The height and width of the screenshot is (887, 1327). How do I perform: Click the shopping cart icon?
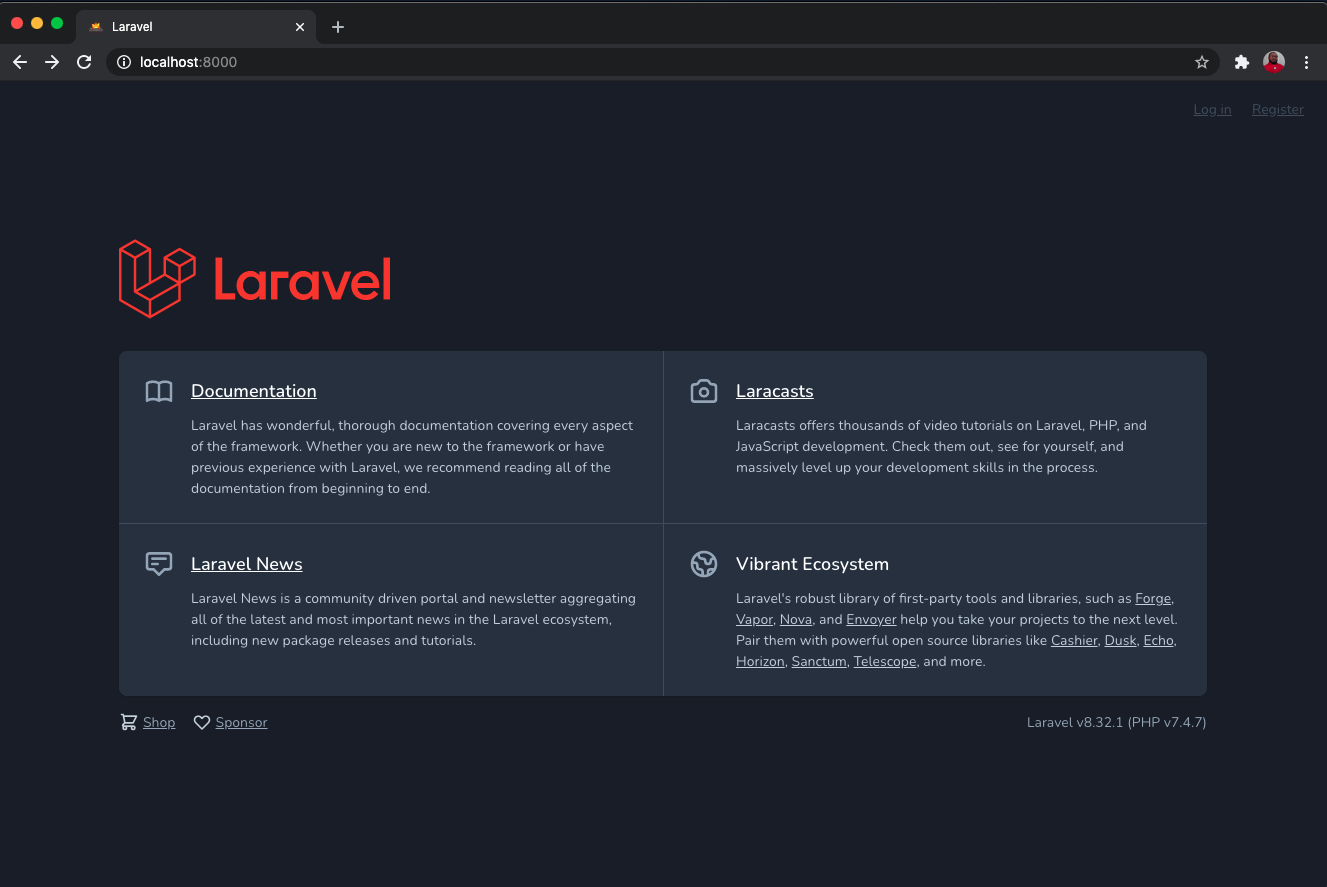click(129, 722)
